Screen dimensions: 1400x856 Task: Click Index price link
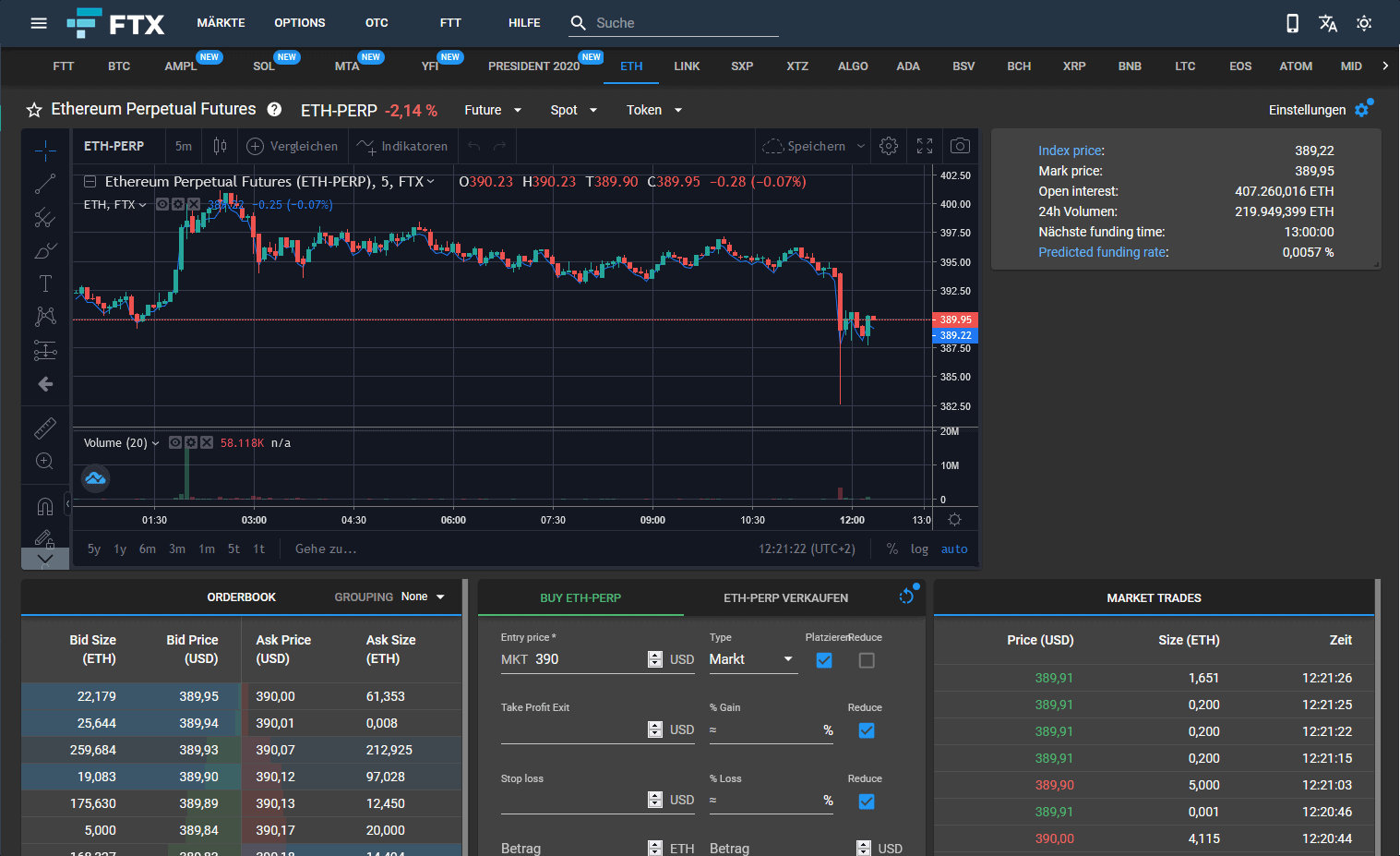tap(1070, 151)
